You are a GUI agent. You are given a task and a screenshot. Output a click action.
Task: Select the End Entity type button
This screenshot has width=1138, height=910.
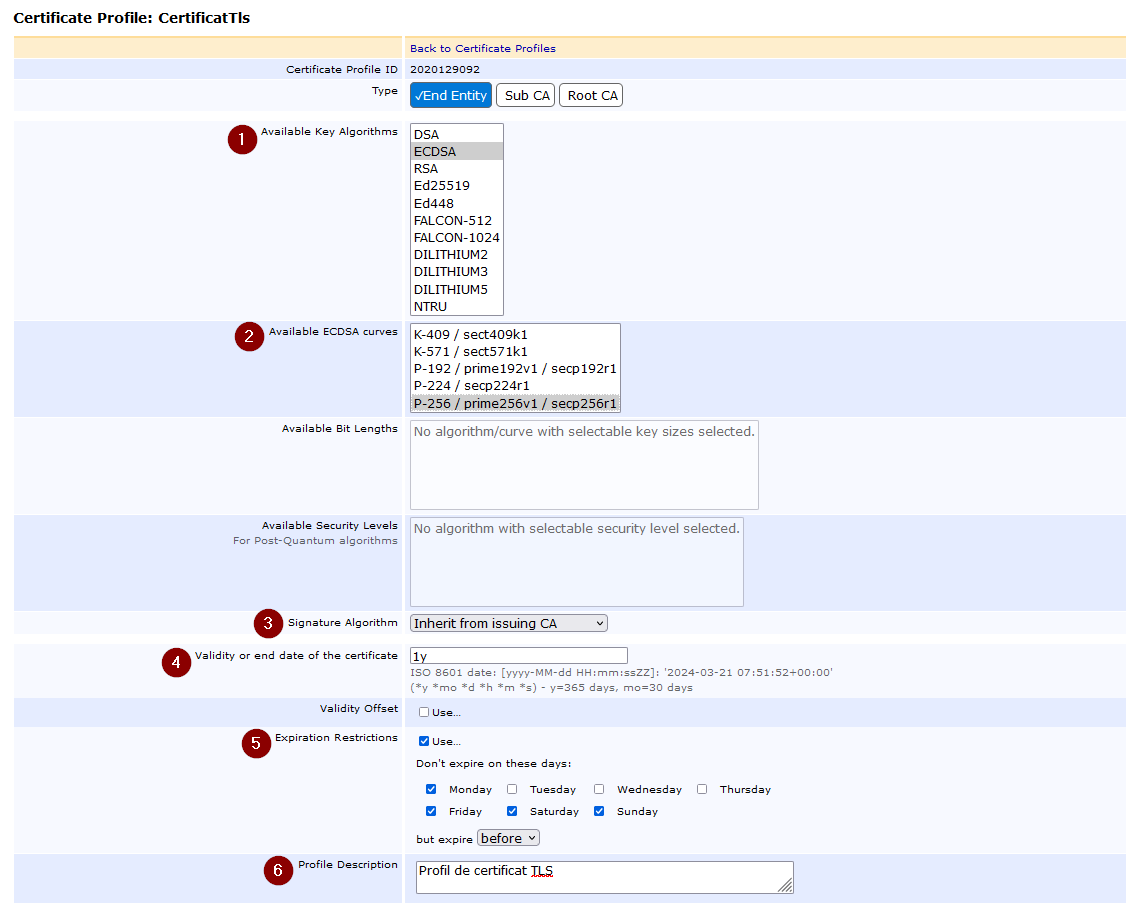coord(451,95)
